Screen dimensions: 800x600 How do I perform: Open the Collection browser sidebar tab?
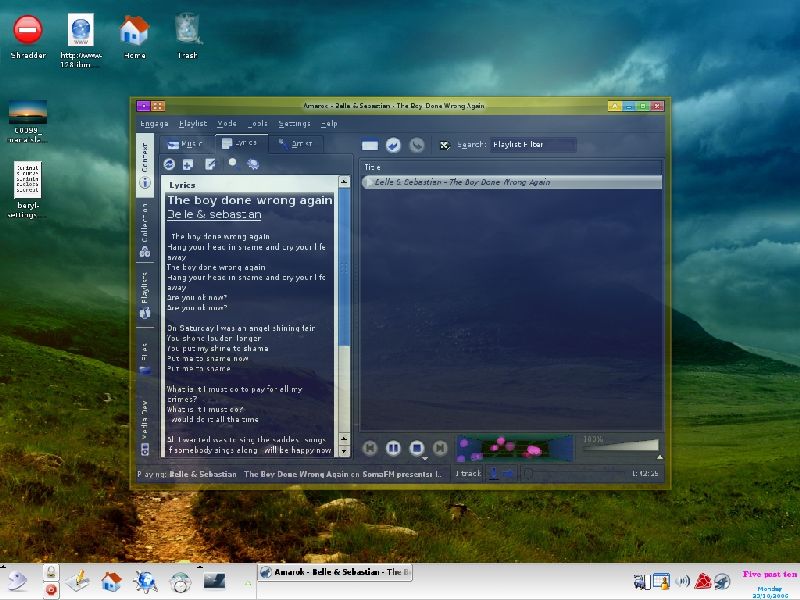pos(145,230)
